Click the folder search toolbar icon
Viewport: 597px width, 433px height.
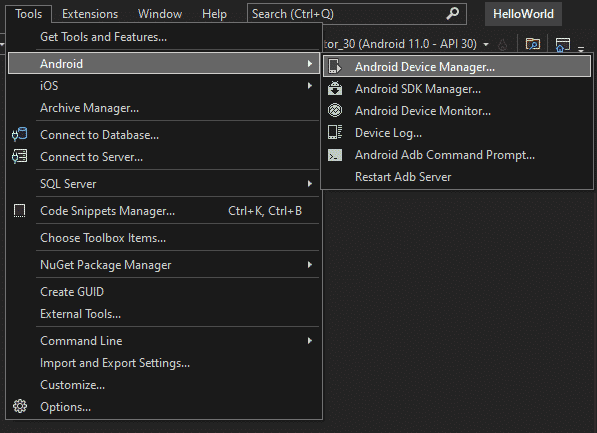[533, 44]
